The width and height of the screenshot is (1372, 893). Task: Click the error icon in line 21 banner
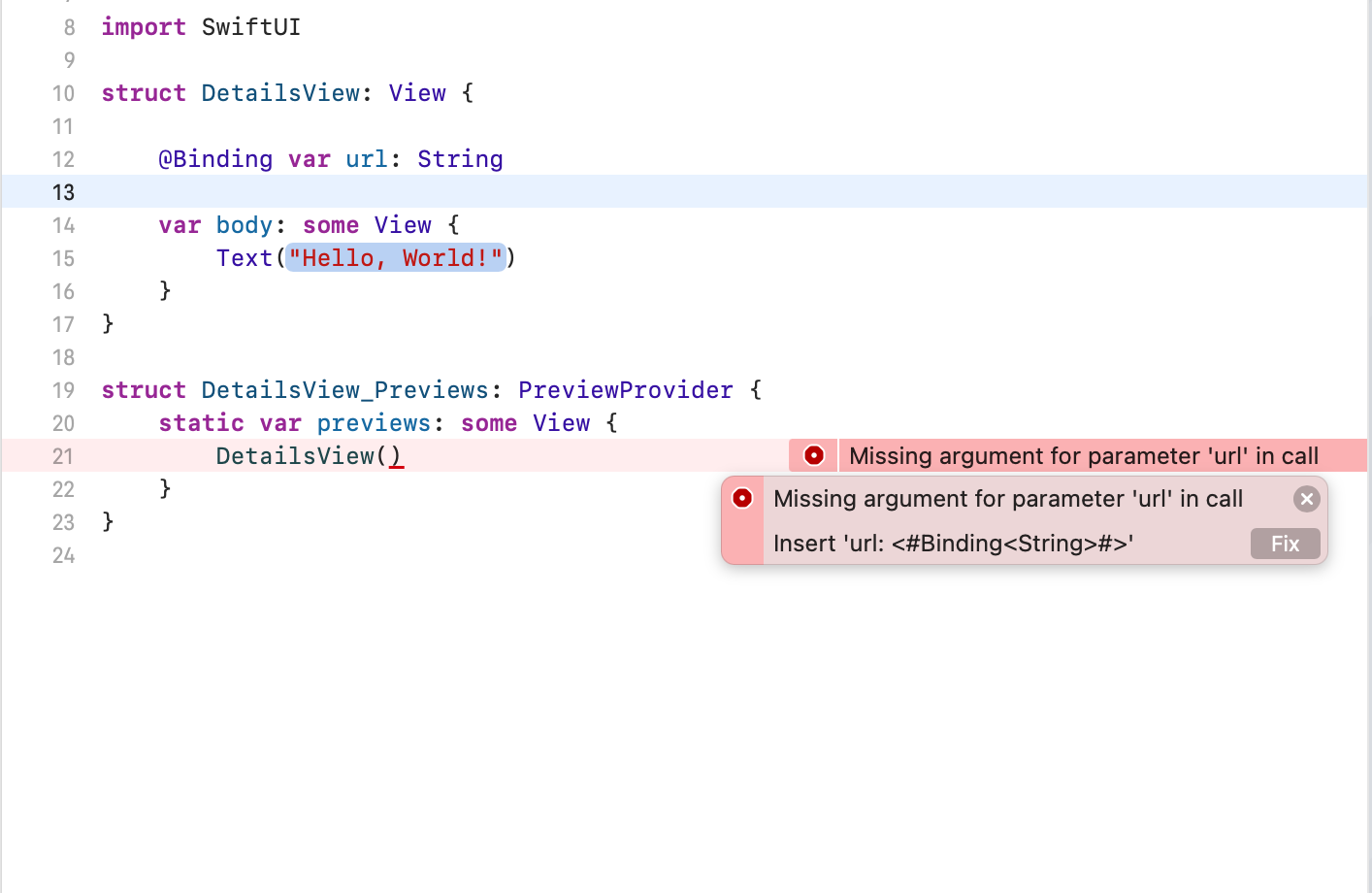(x=814, y=455)
